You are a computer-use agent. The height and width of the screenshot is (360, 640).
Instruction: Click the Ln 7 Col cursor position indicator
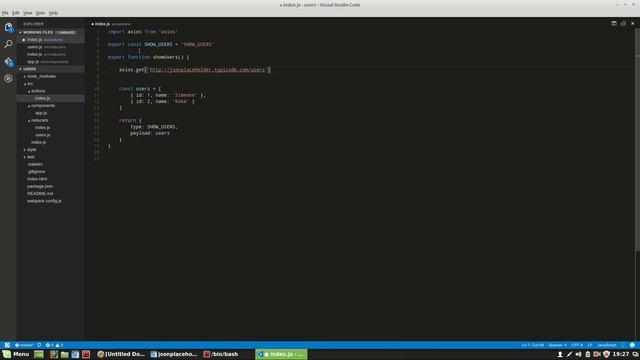[533, 345]
